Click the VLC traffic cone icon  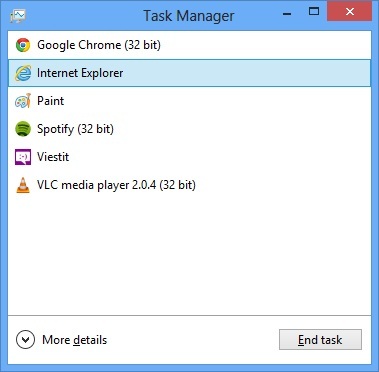click(23, 185)
